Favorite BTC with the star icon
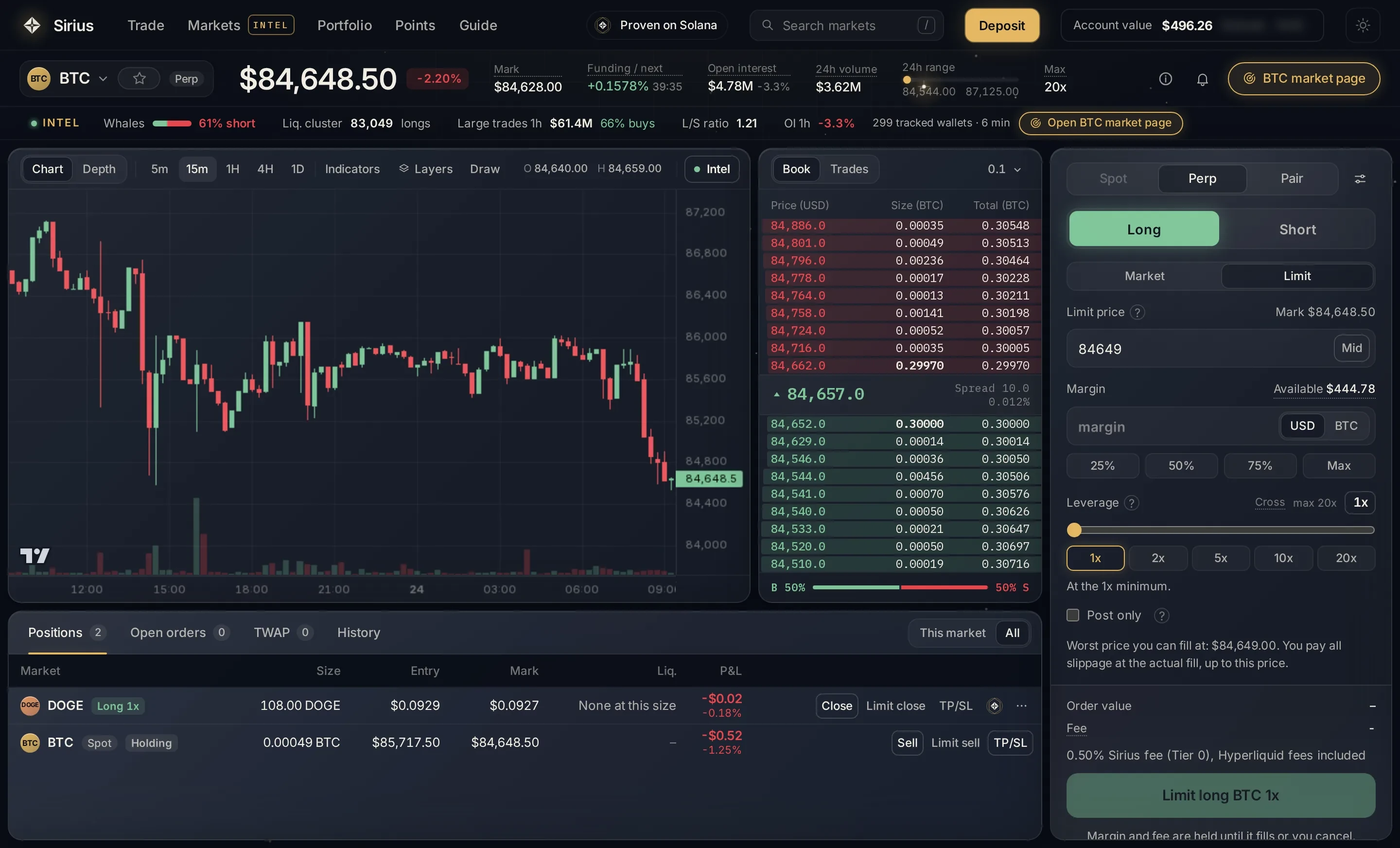 tap(139, 78)
